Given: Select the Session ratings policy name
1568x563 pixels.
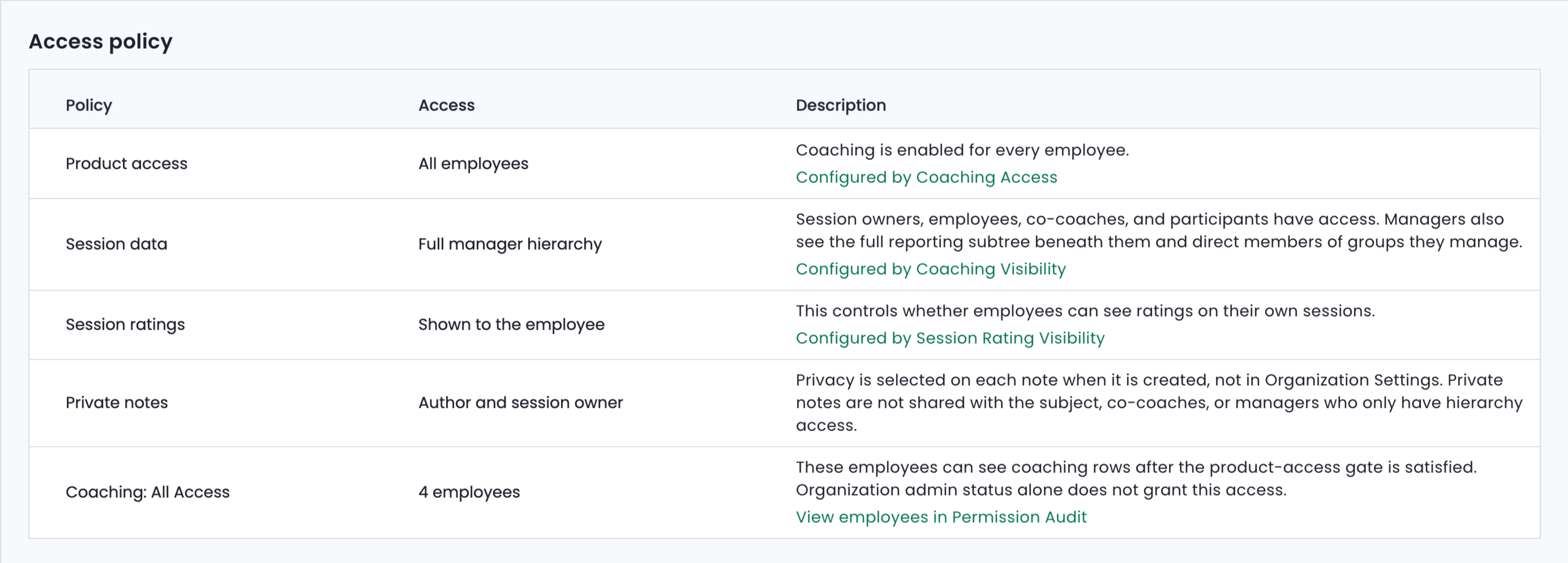Looking at the screenshot, I should (126, 325).
